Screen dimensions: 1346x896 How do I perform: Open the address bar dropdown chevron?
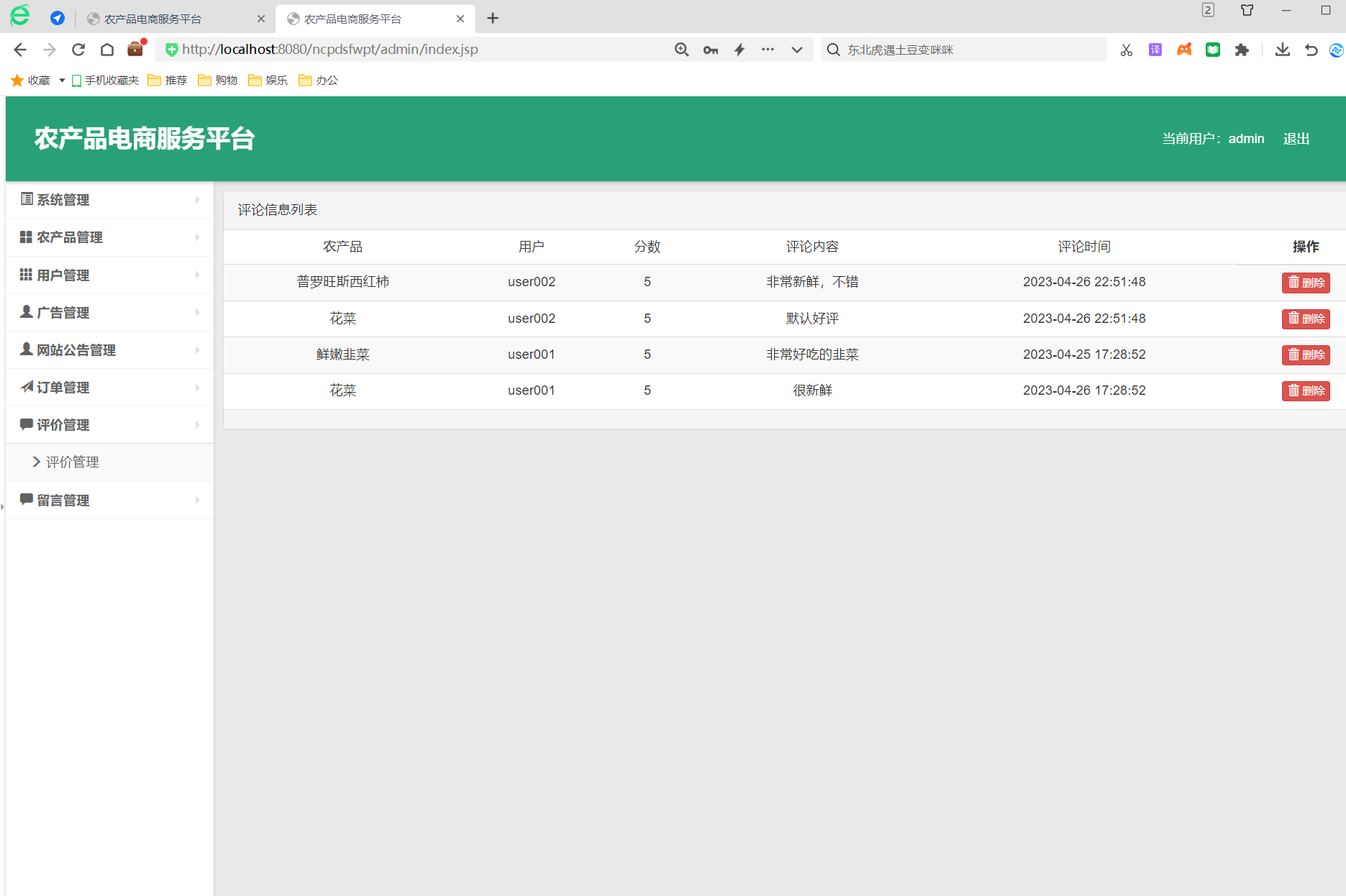797,50
